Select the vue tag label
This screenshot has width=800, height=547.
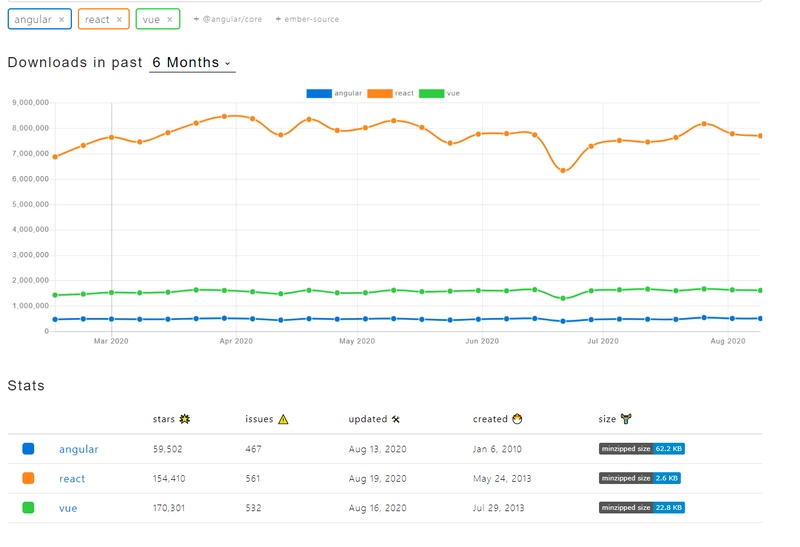pos(151,19)
